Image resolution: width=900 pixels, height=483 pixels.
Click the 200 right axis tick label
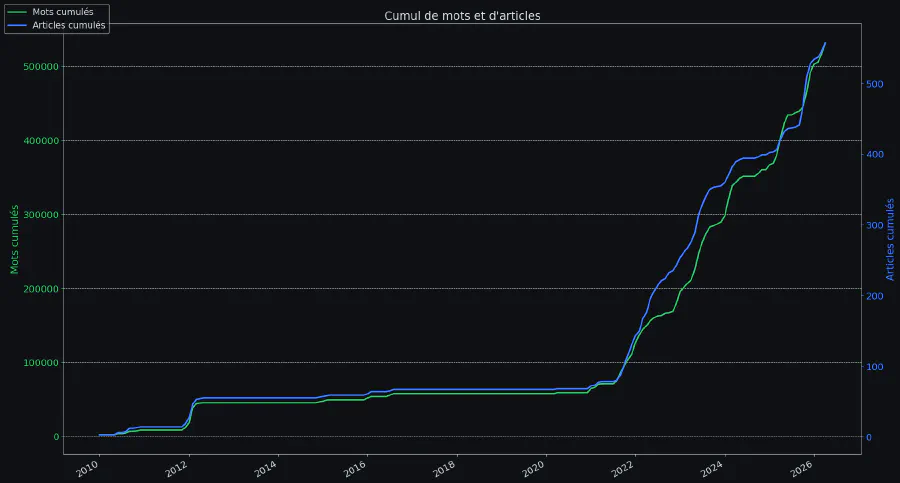click(875, 296)
